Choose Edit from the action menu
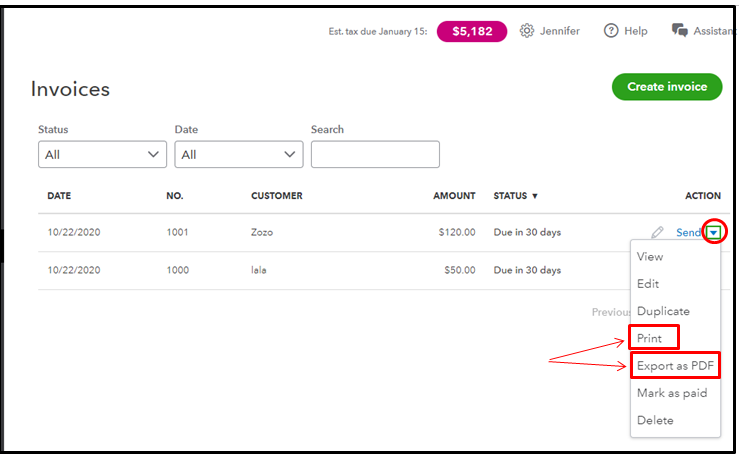739x456 pixels. coord(648,284)
